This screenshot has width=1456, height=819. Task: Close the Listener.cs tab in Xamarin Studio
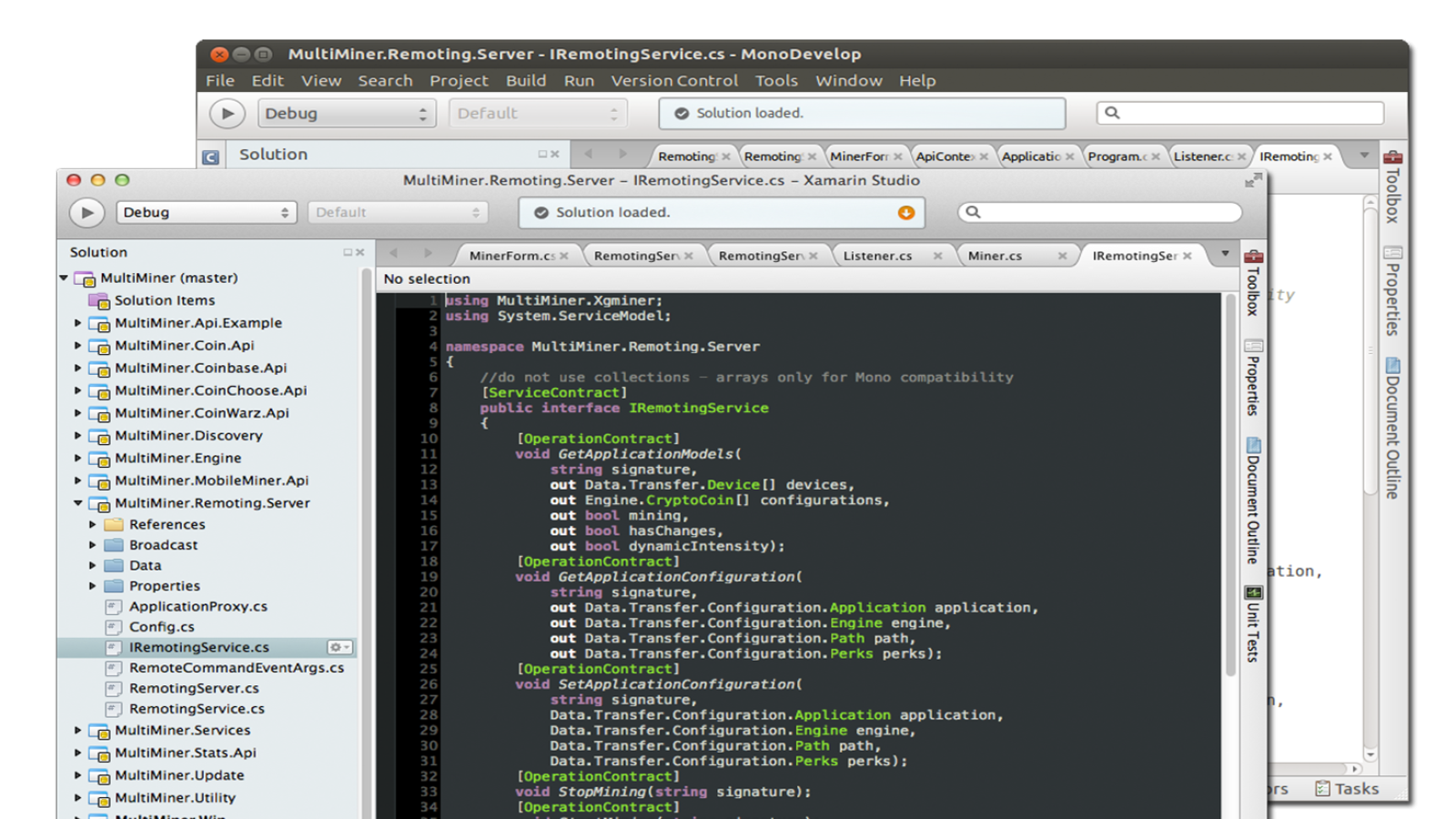point(937,256)
